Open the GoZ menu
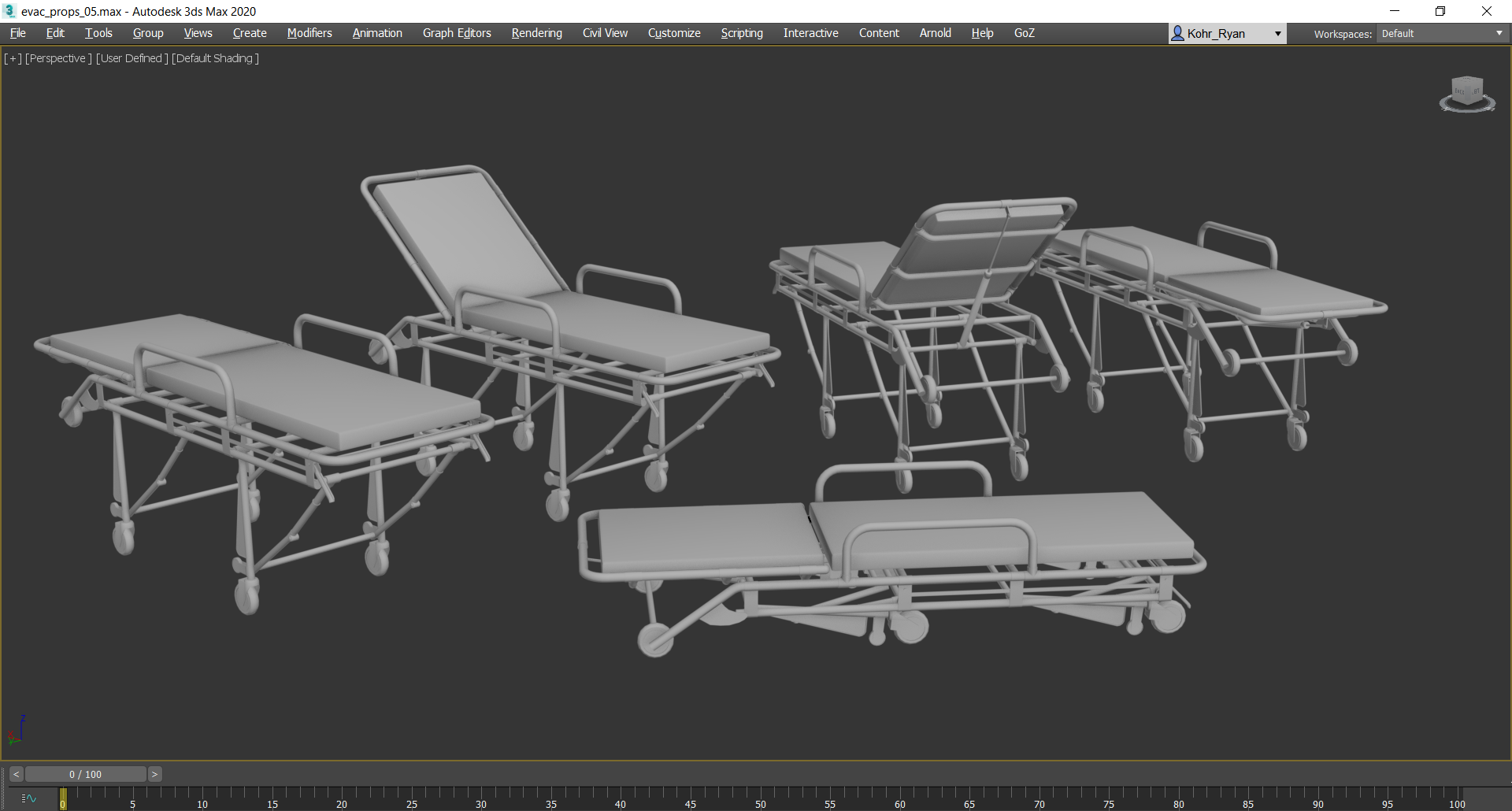The image size is (1512, 811). (x=1025, y=33)
